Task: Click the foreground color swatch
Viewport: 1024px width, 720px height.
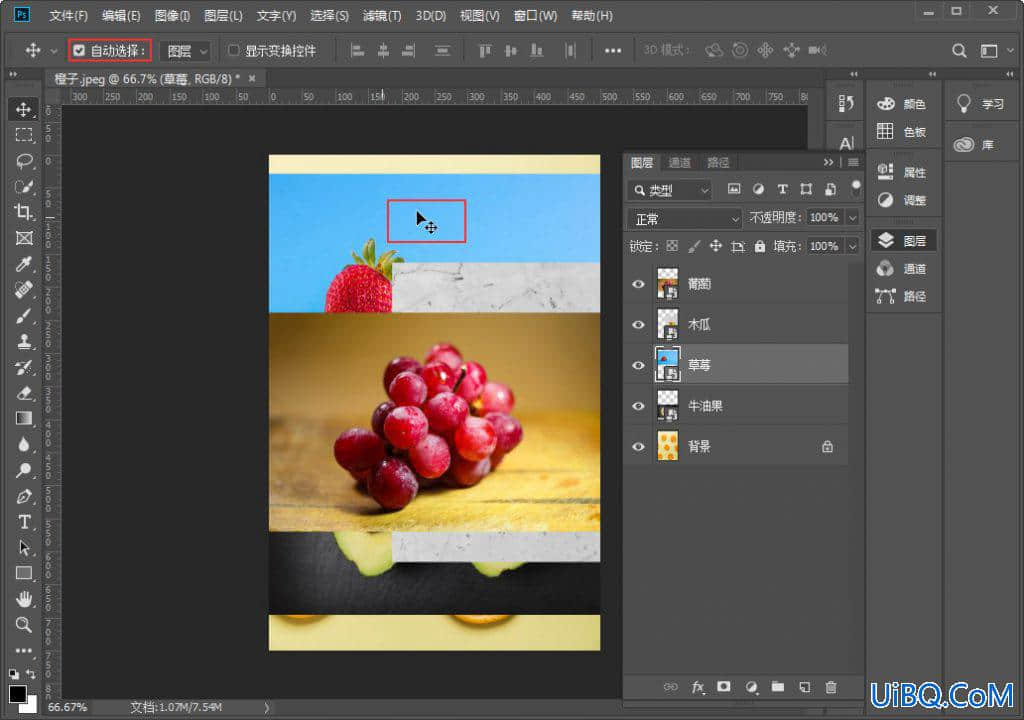Action: (18, 693)
